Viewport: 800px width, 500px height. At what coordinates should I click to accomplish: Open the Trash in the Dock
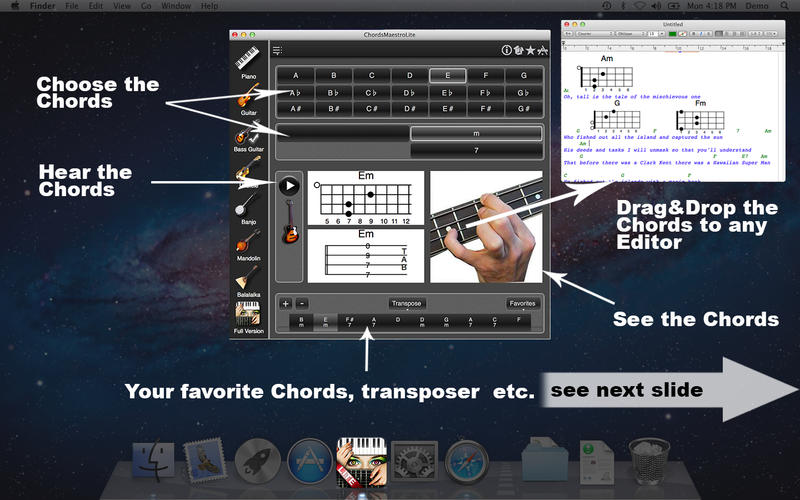coord(649,461)
